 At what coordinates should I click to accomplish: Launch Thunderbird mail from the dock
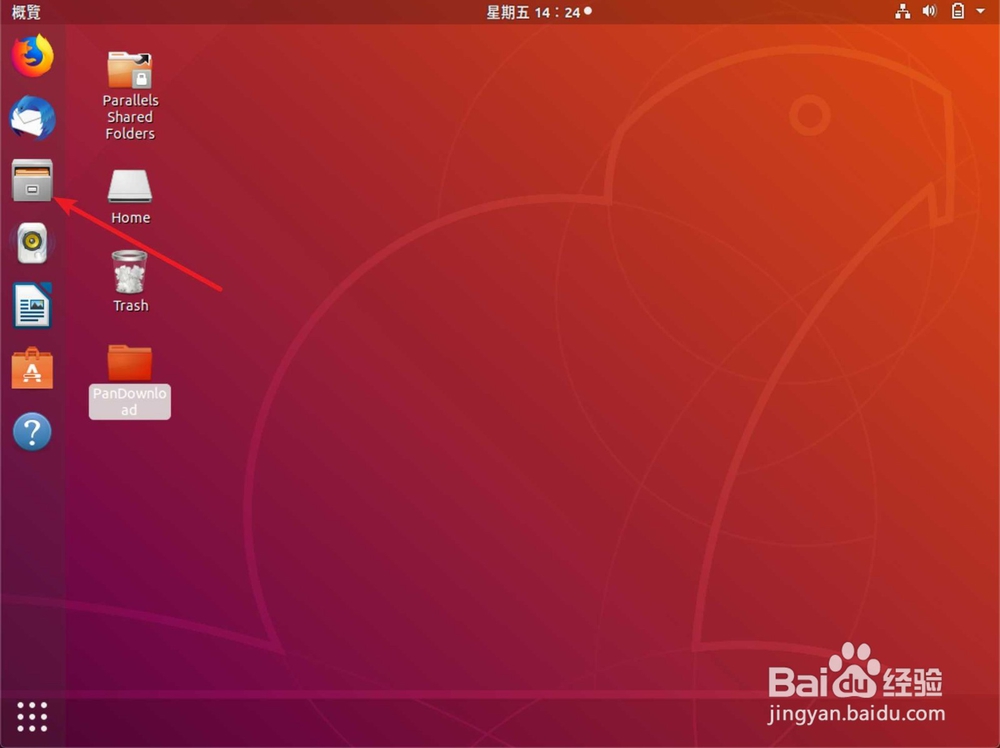tap(33, 118)
